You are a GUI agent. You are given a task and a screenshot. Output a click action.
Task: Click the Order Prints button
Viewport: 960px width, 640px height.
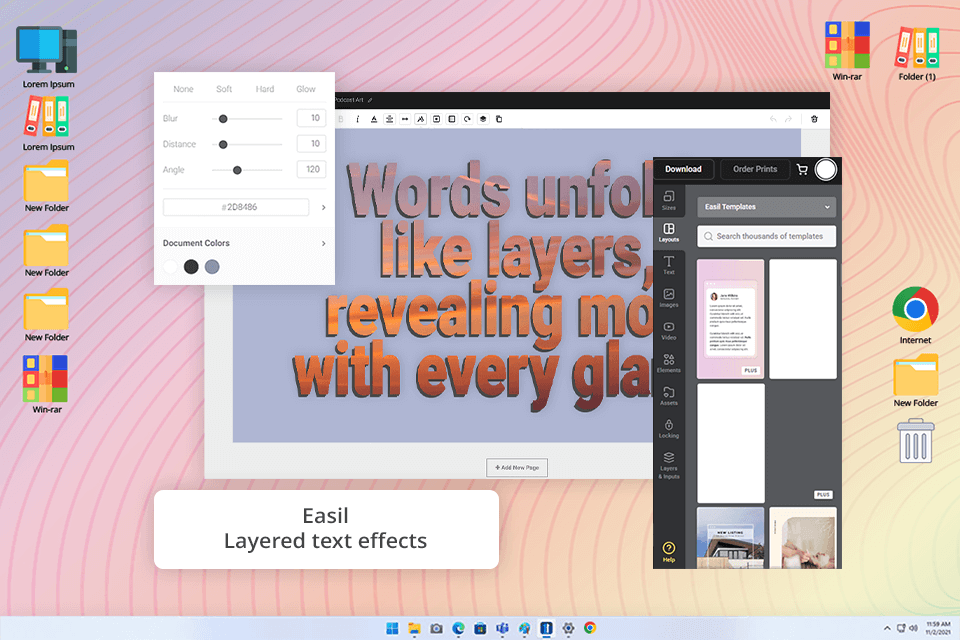(x=755, y=169)
